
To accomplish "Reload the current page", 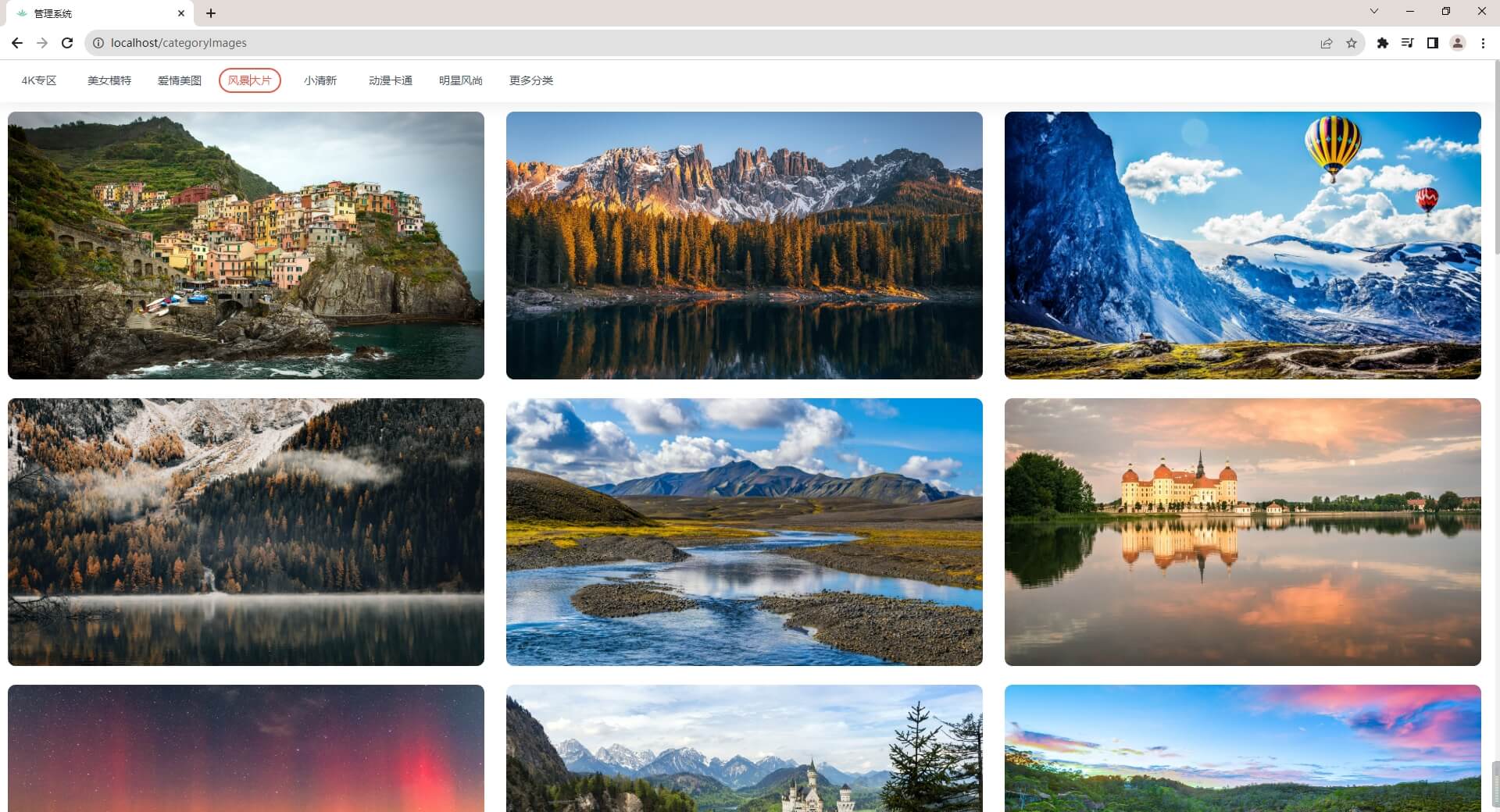I will [67, 43].
